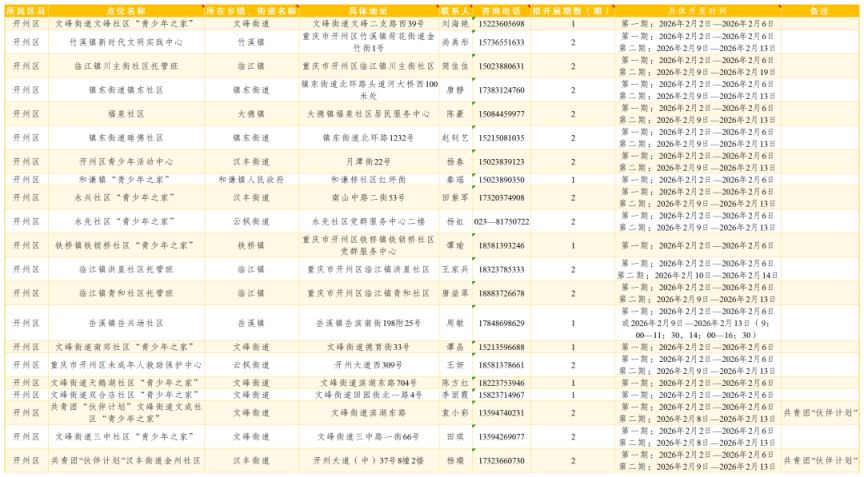The height and width of the screenshot is (477, 864).
Task: Click the 备注 header cell
Action: 819,11
